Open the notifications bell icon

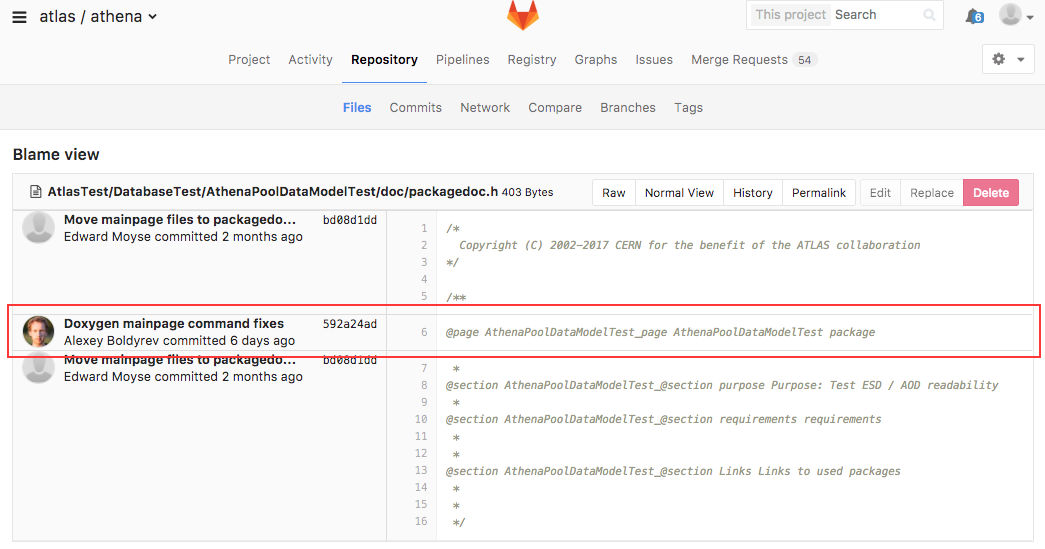[974, 16]
